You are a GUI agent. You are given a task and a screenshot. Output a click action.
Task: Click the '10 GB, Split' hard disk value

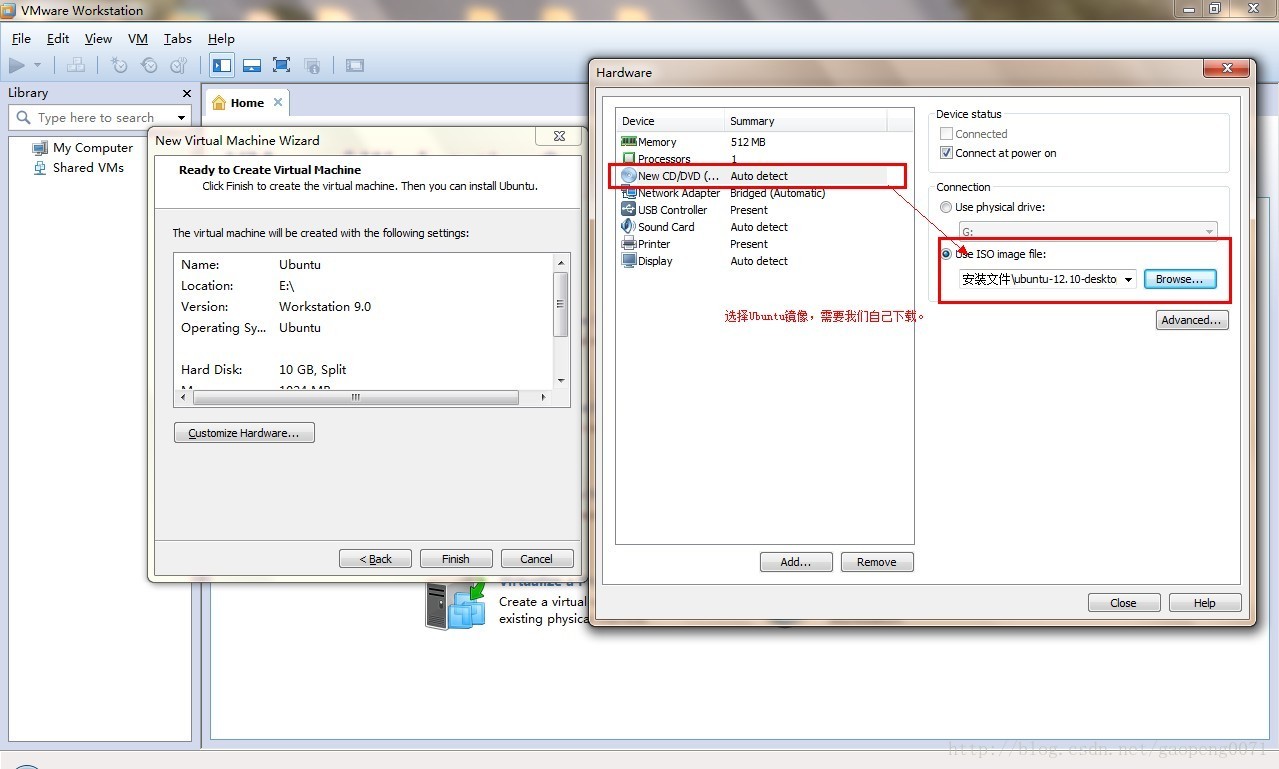[x=313, y=370]
